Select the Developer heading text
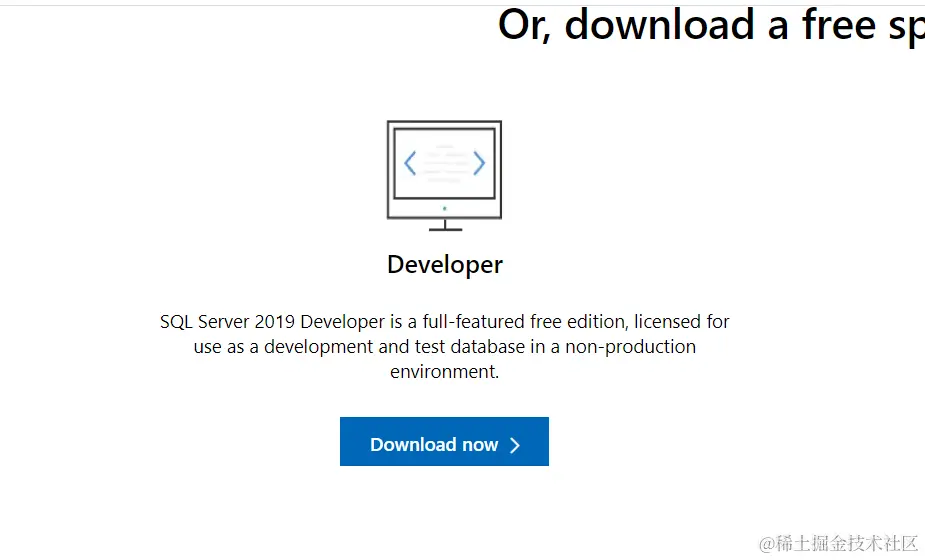Viewport: 925px width, 560px height. tap(445, 265)
